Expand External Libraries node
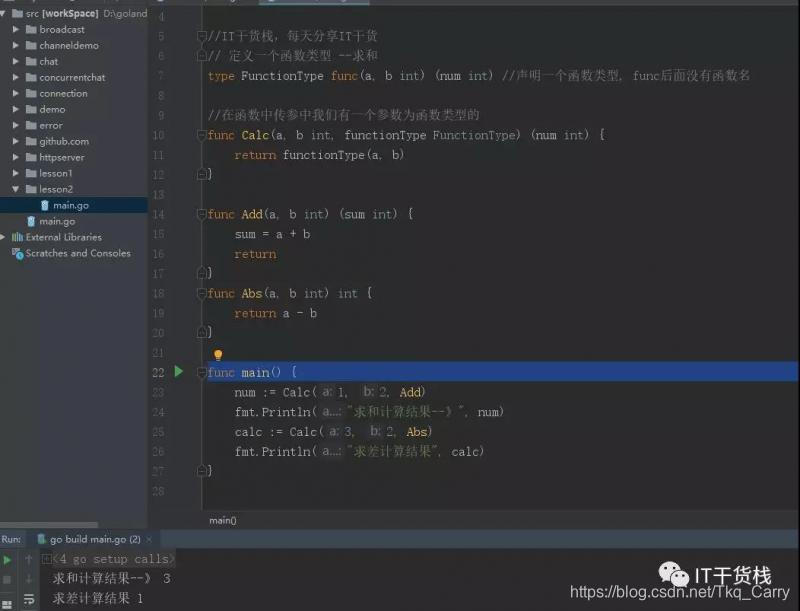Viewport: 800px width, 611px height. [3, 237]
